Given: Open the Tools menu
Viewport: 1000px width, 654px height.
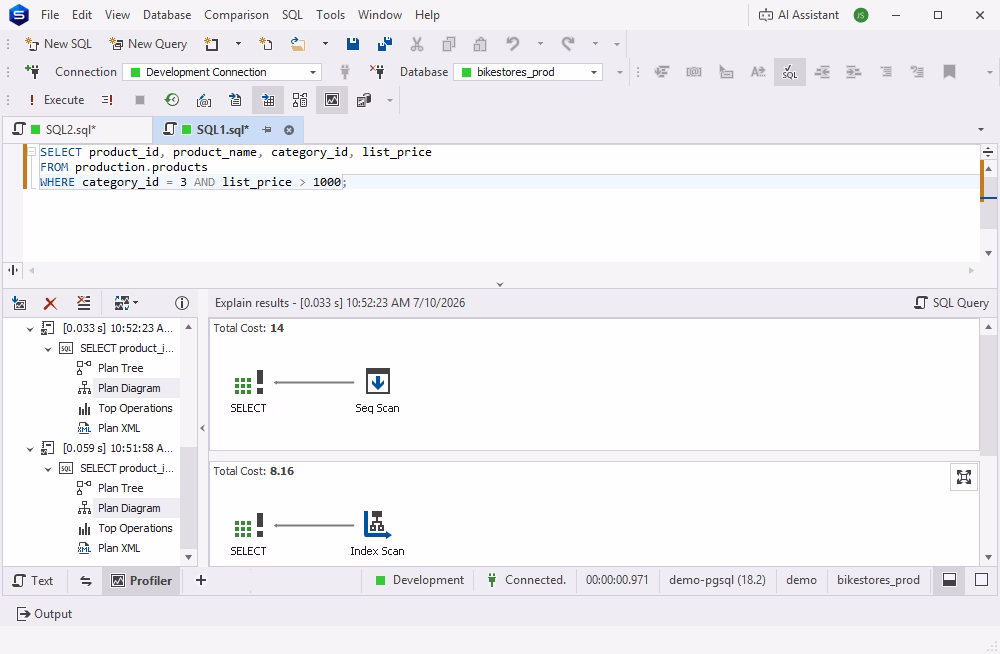Looking at the screenshot, I should tap(330, 15).
